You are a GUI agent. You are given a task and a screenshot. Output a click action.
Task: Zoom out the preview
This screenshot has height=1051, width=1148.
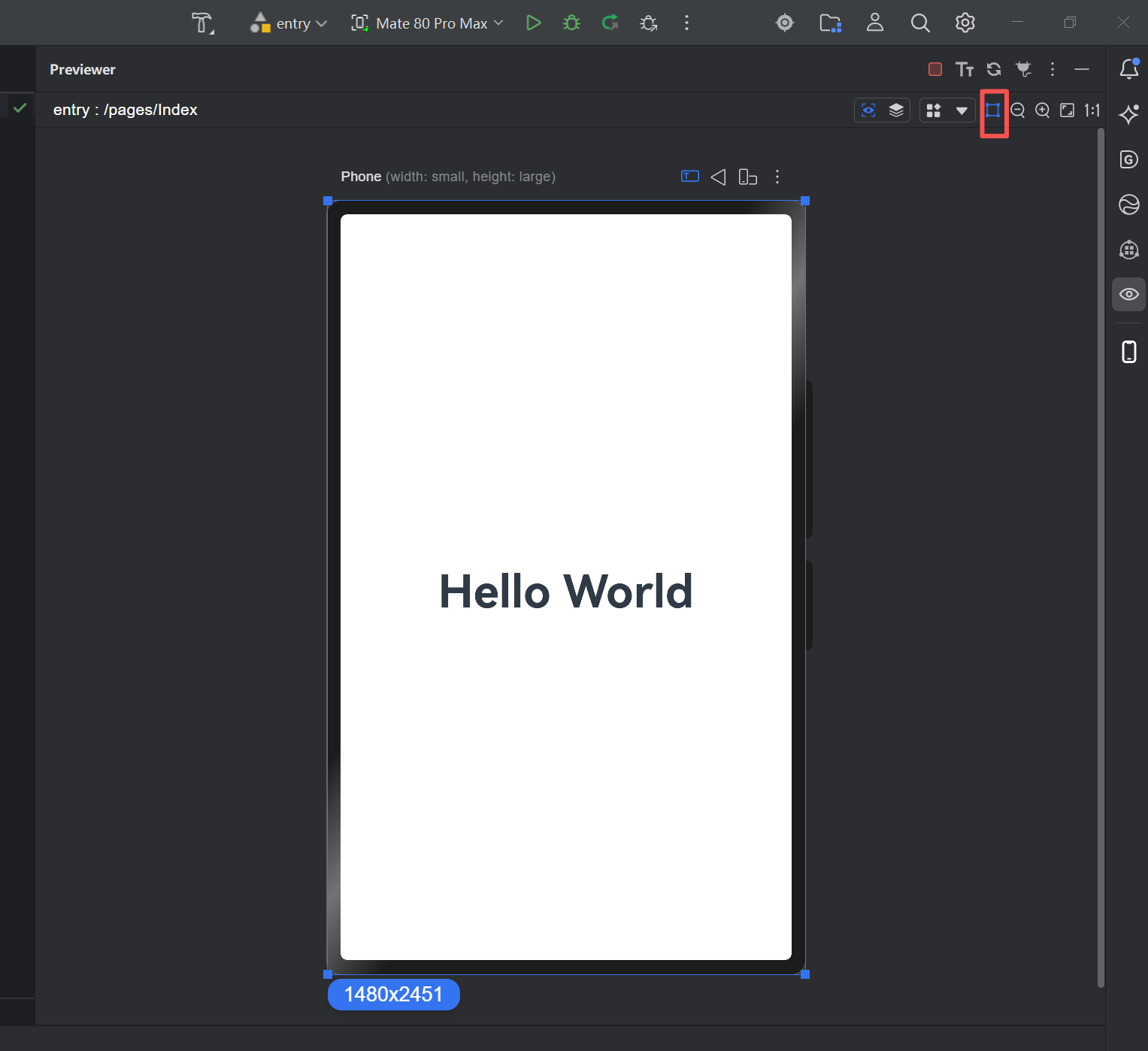(x=1018, y=111)
